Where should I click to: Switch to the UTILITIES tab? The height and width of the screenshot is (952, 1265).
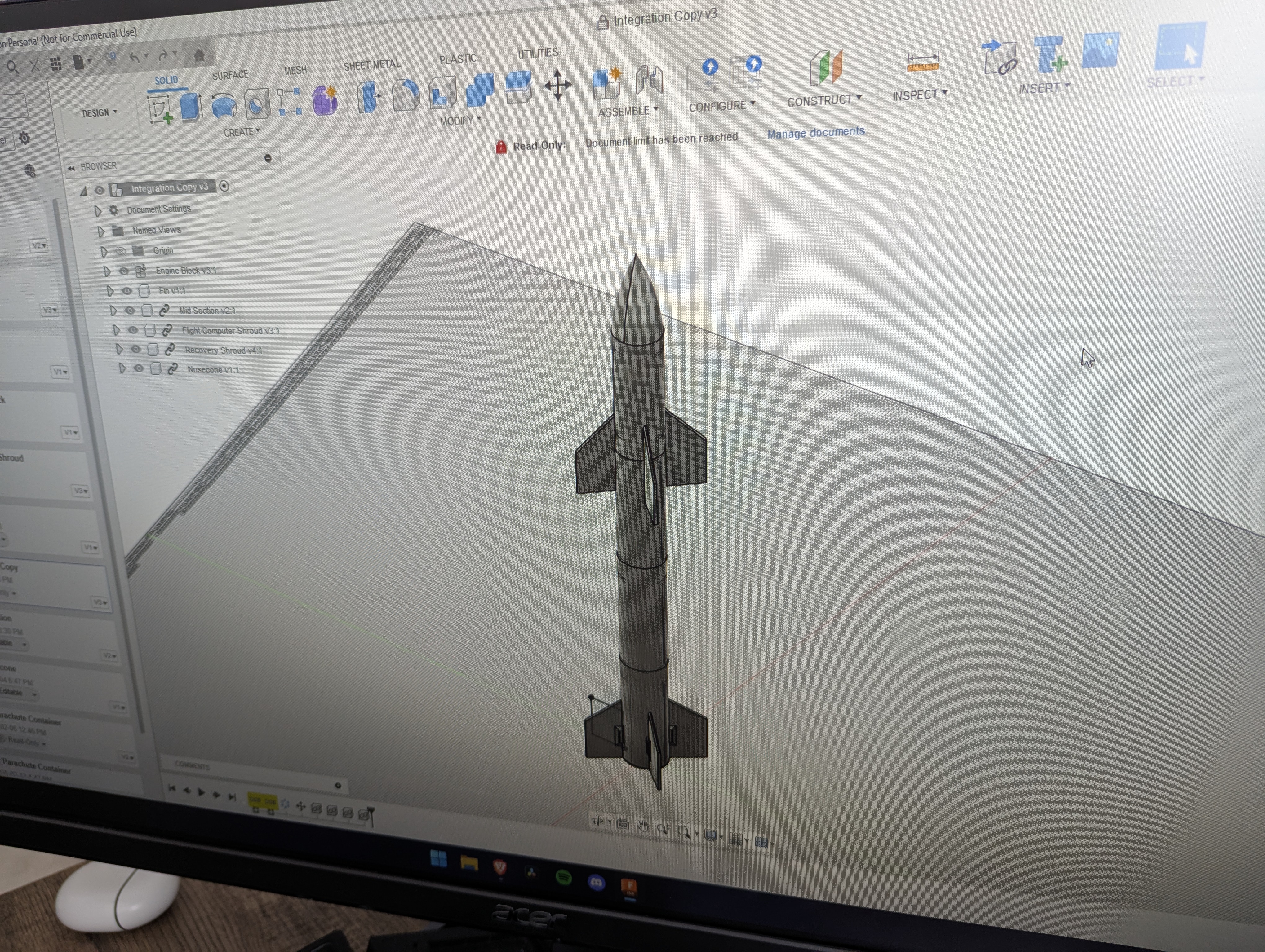pyautogui.click(x=538, y=53)
